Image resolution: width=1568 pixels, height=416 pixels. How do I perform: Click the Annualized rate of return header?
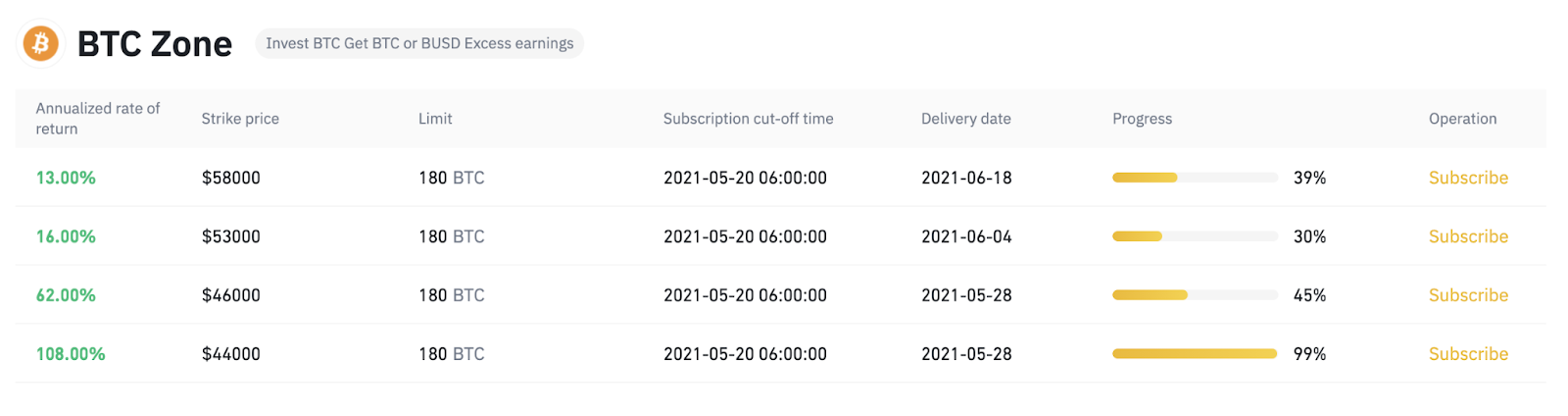pos(97,119)
